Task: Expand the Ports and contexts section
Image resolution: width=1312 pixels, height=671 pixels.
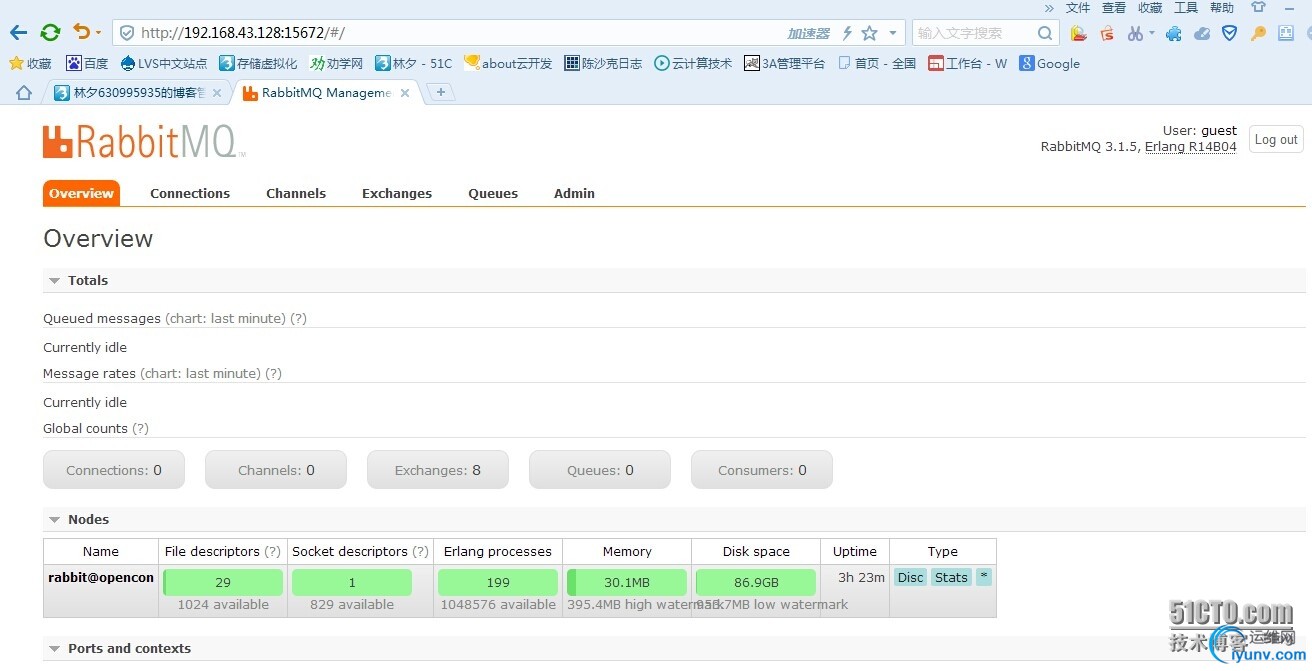Action: tap(119, 649)
